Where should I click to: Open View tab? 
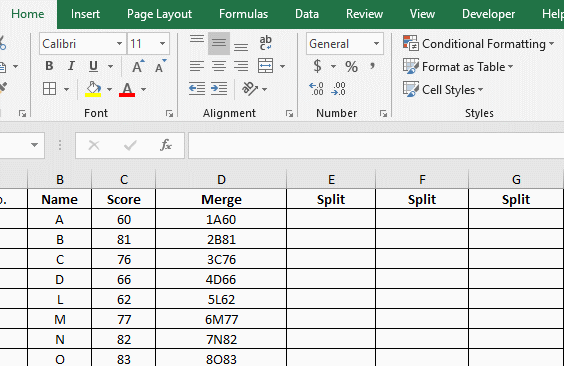coord(422,14)
